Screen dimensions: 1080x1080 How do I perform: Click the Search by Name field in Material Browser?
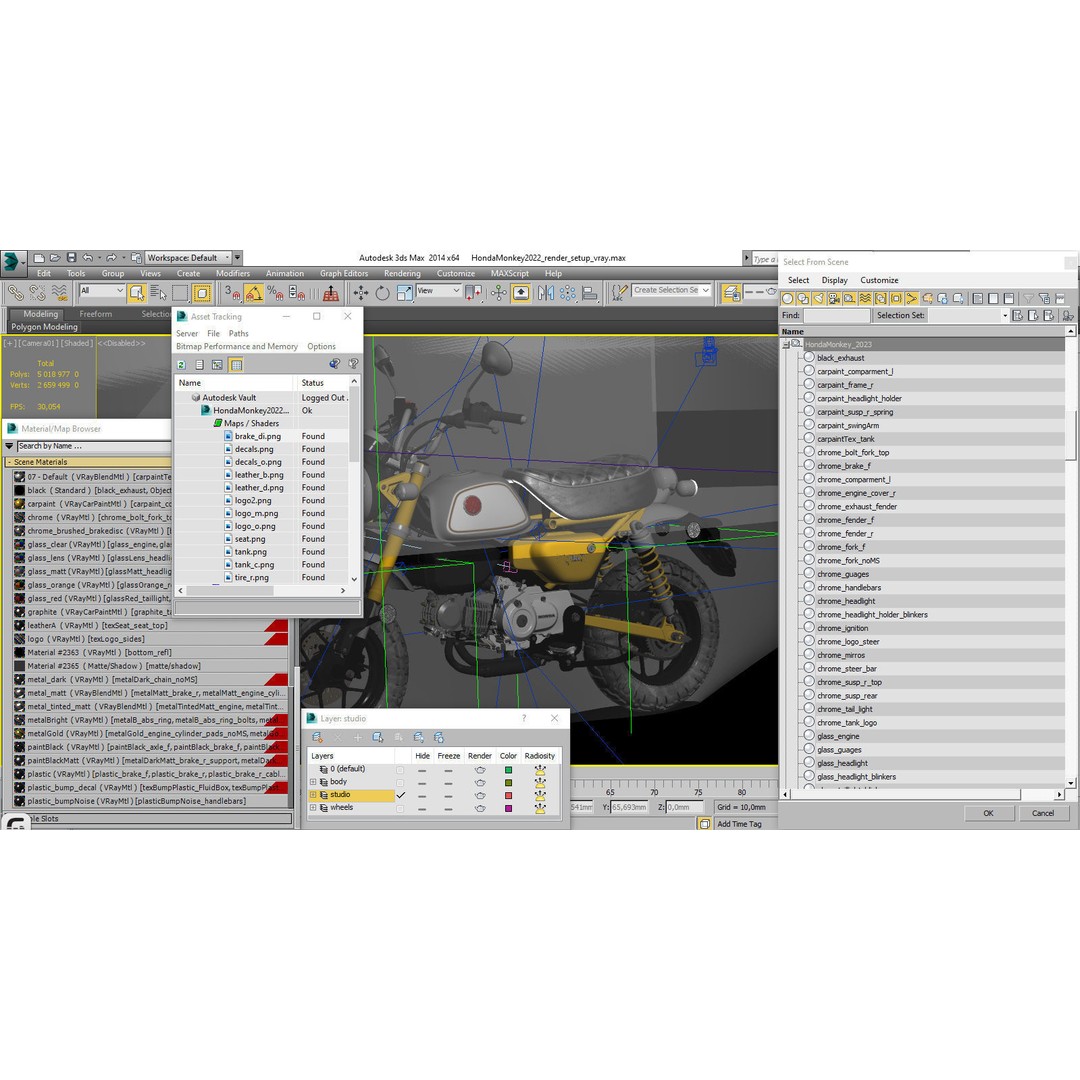94,446
